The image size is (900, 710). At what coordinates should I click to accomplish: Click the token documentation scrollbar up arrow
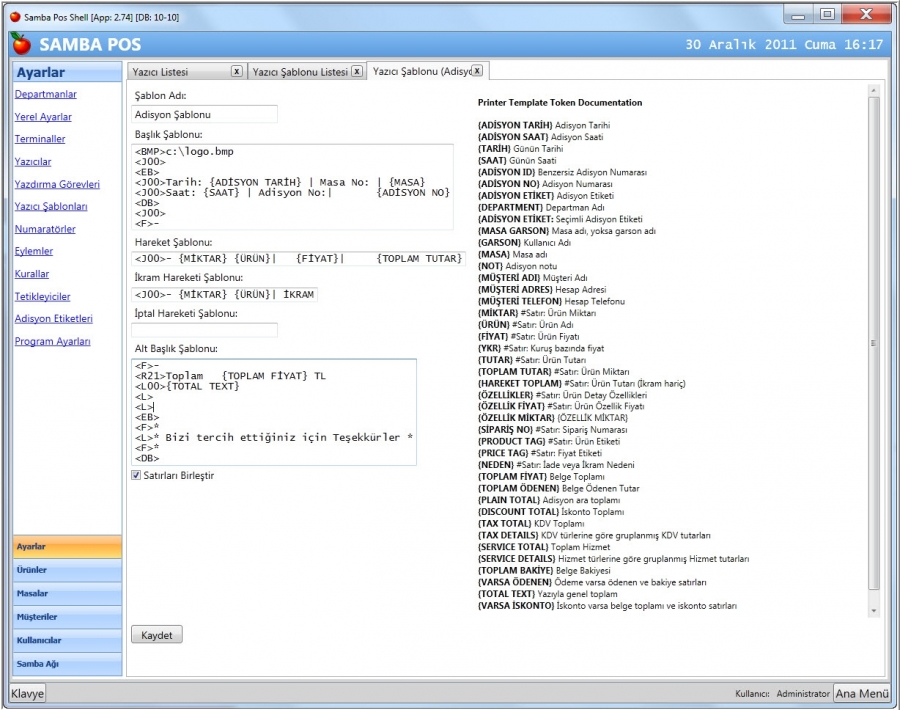(x=874, y=90)
